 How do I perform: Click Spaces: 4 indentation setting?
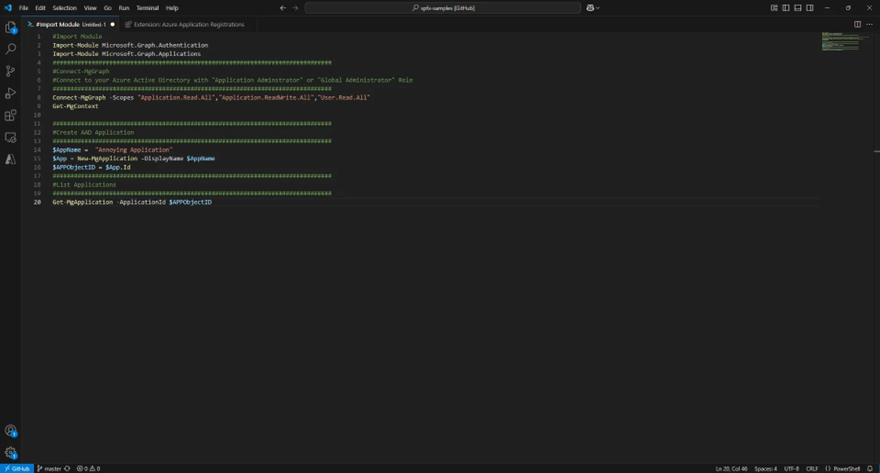point(766,469)
